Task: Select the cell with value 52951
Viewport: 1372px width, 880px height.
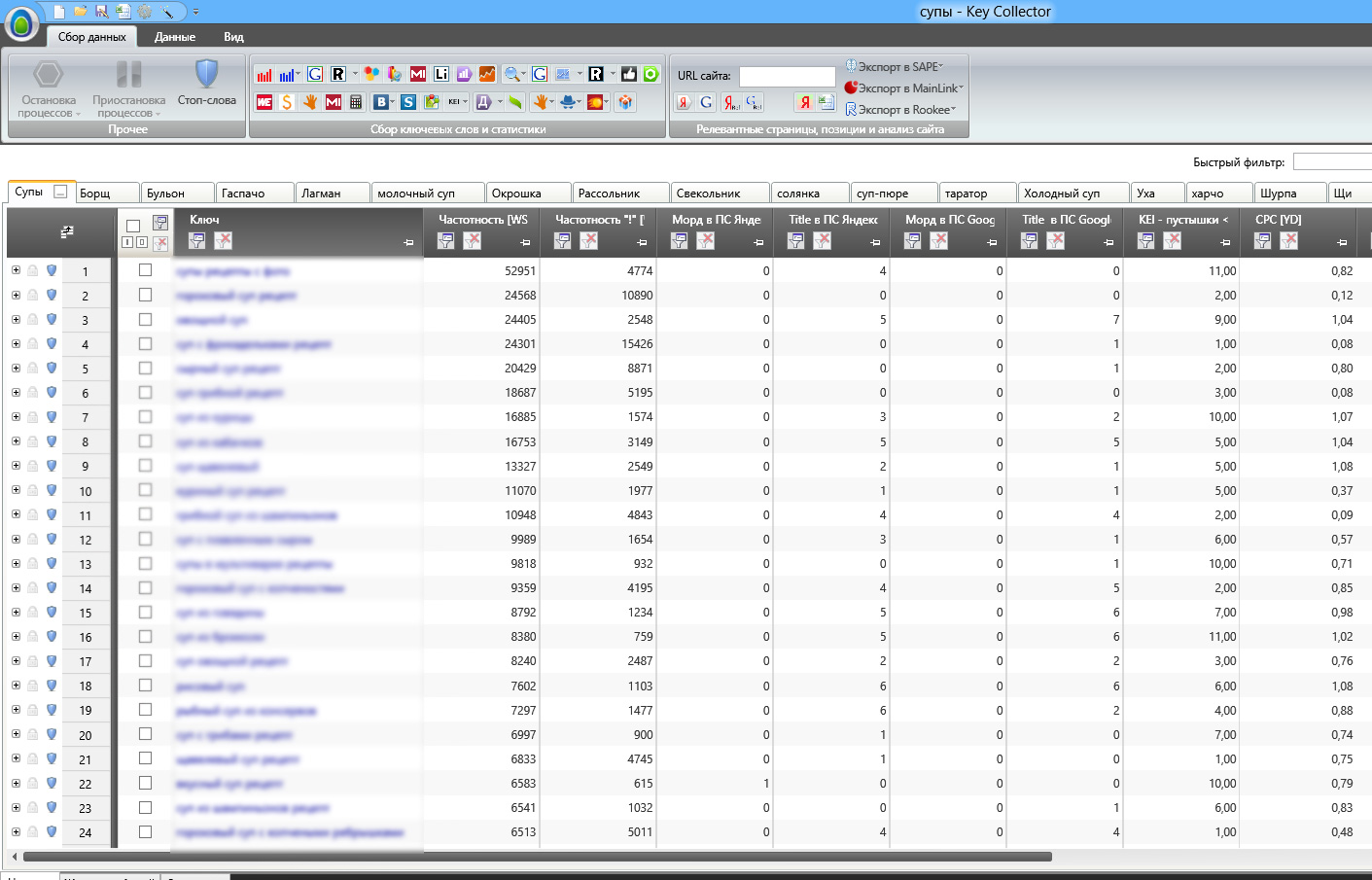Action: click(482, 270)
